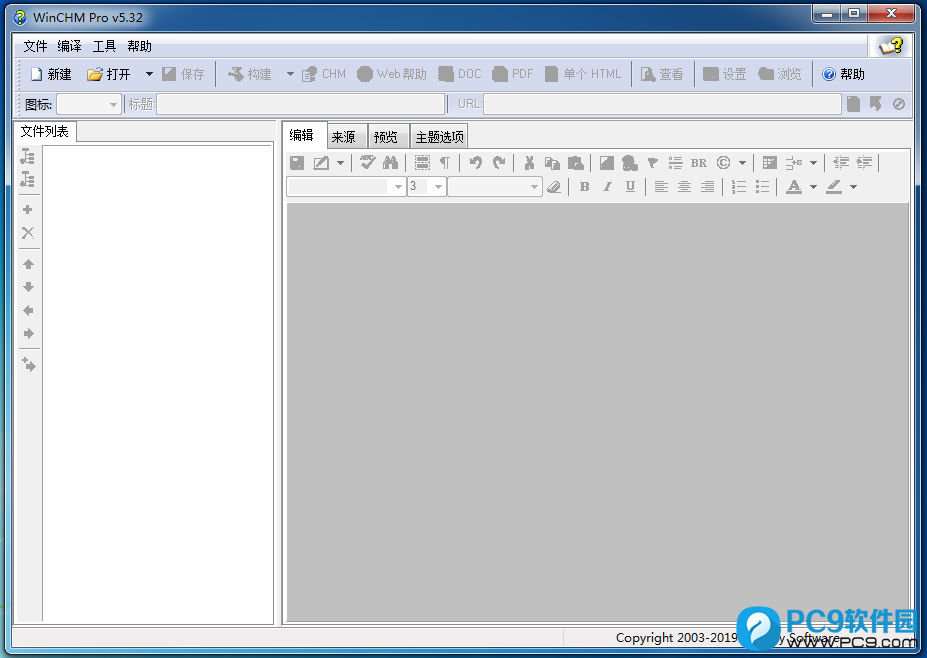The image size is (927, 658).
Task: Click the Open (打开) folder button
Action: pyautogui.click(x=109, y=74)
